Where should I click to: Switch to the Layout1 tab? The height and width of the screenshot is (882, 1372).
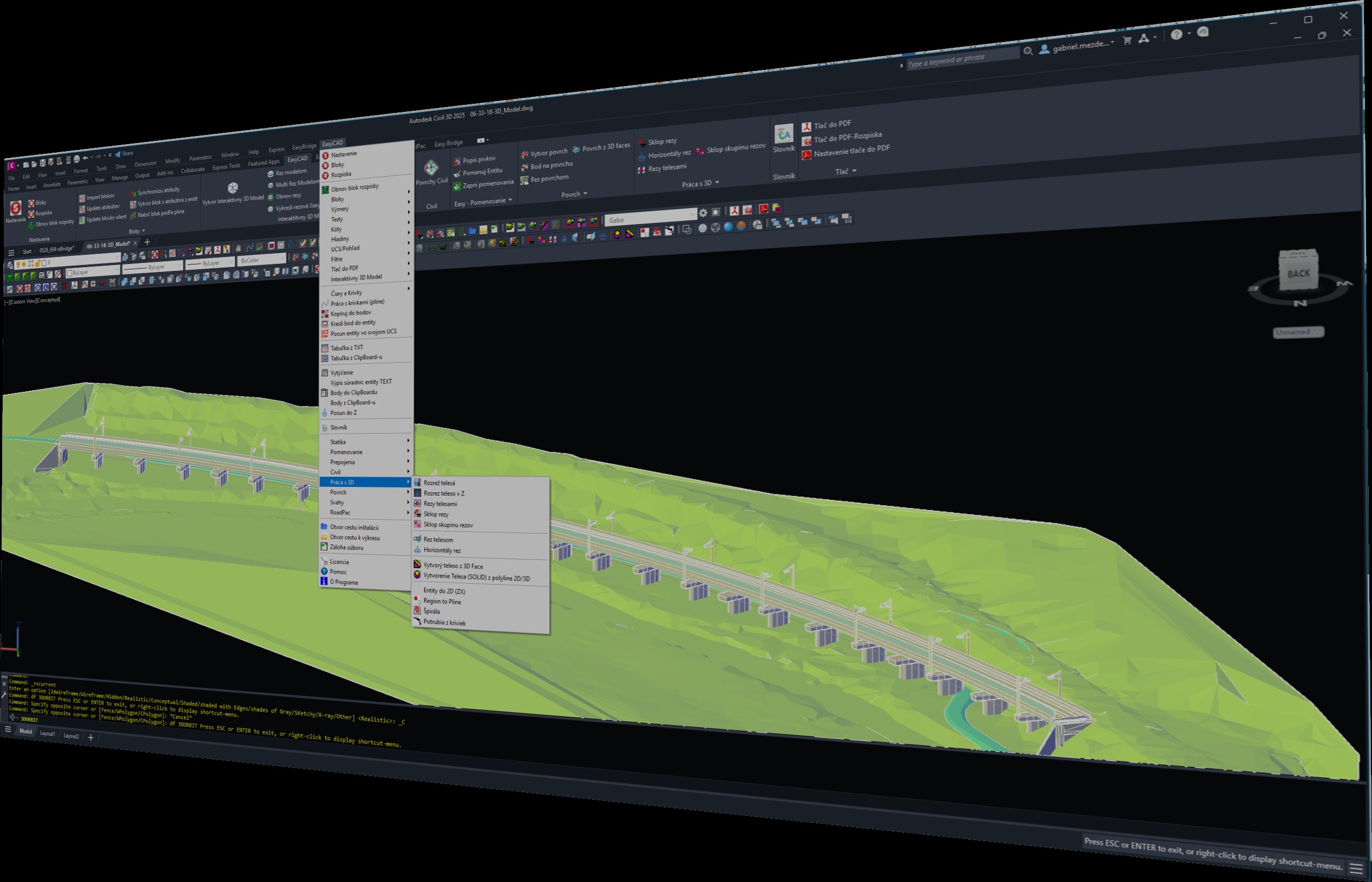[x=47, y=733]
